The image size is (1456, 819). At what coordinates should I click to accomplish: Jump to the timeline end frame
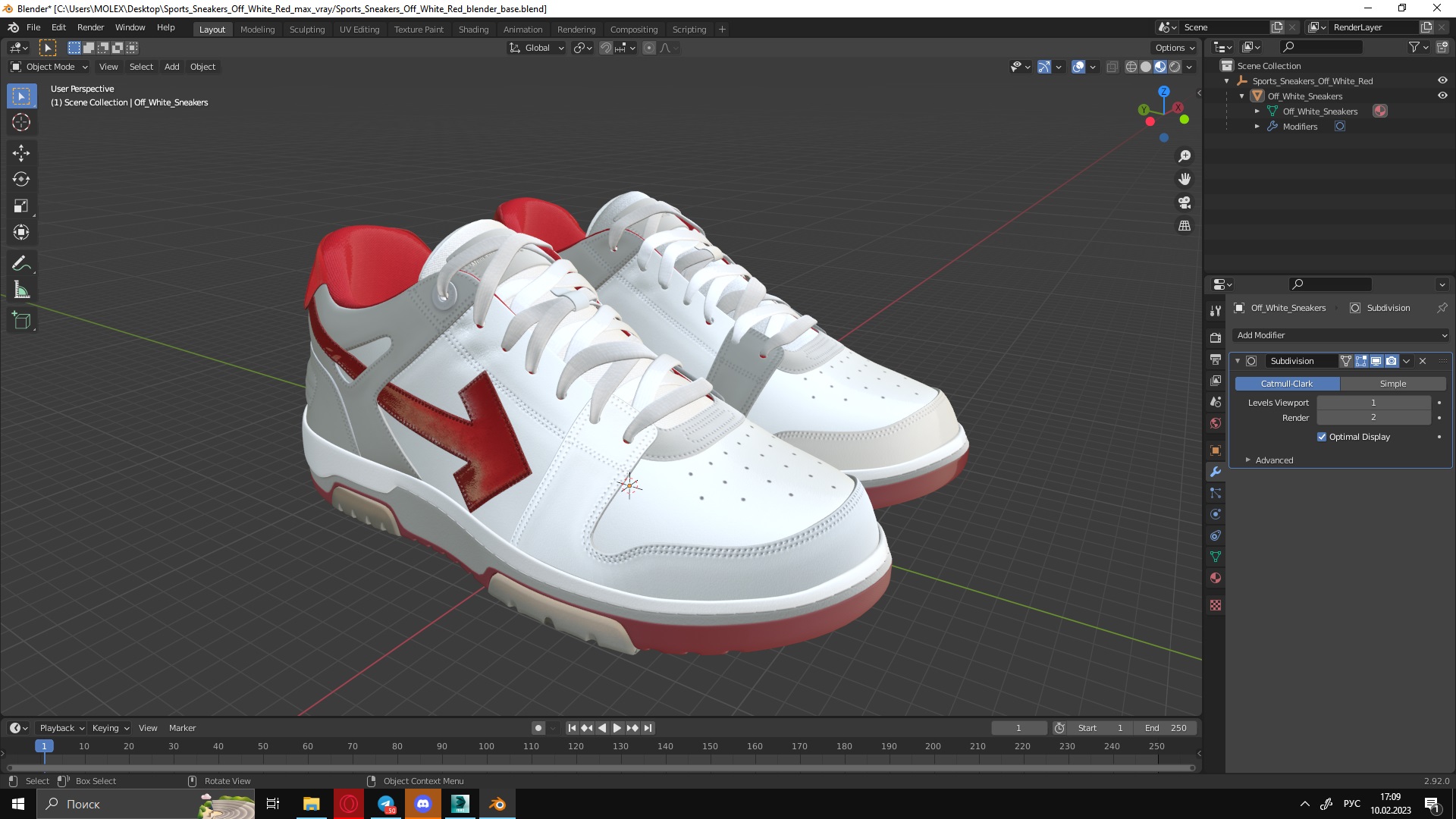click(x=648, y=728)
